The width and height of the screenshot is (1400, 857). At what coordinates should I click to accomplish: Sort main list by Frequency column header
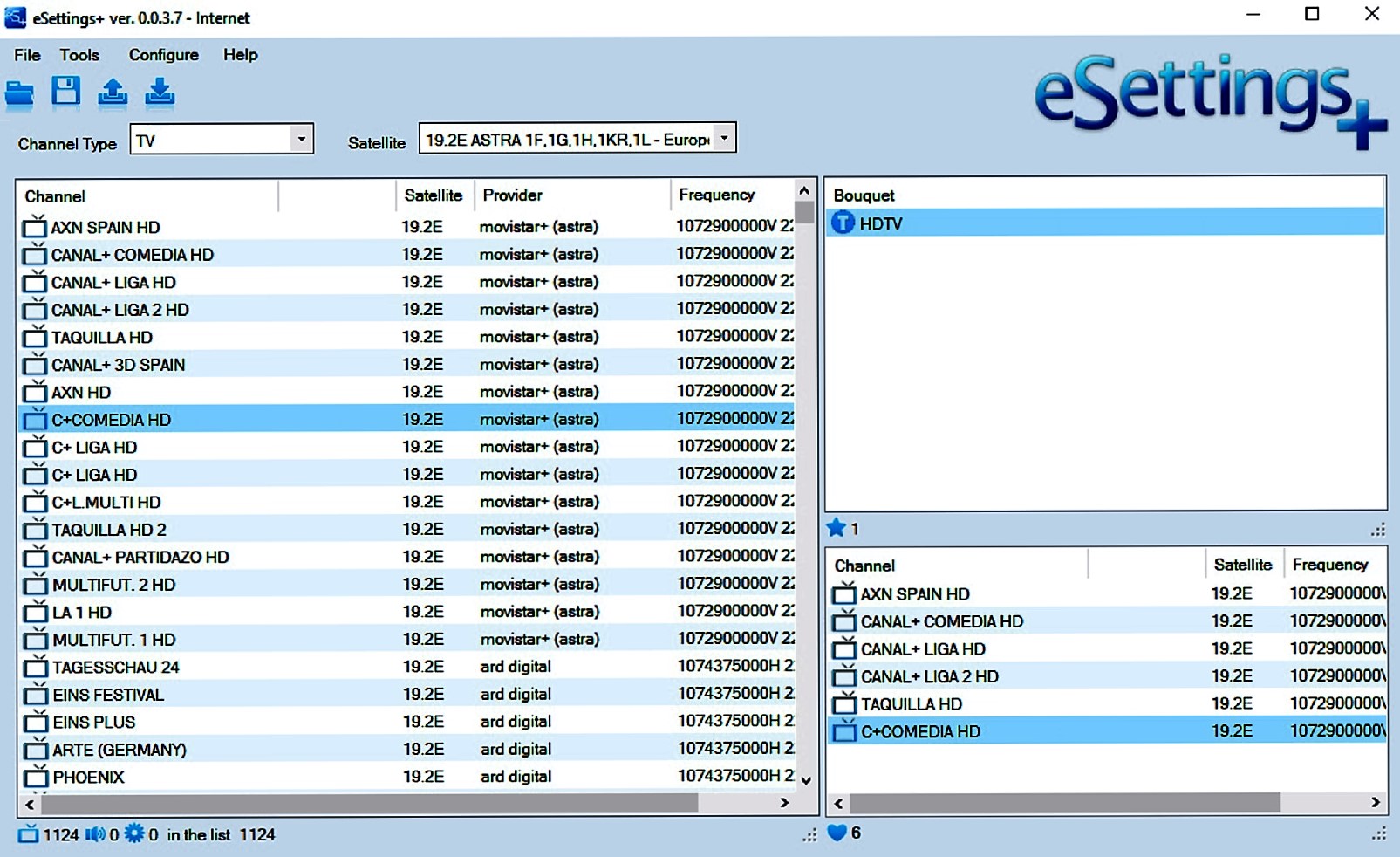click(x=732, y=195)
